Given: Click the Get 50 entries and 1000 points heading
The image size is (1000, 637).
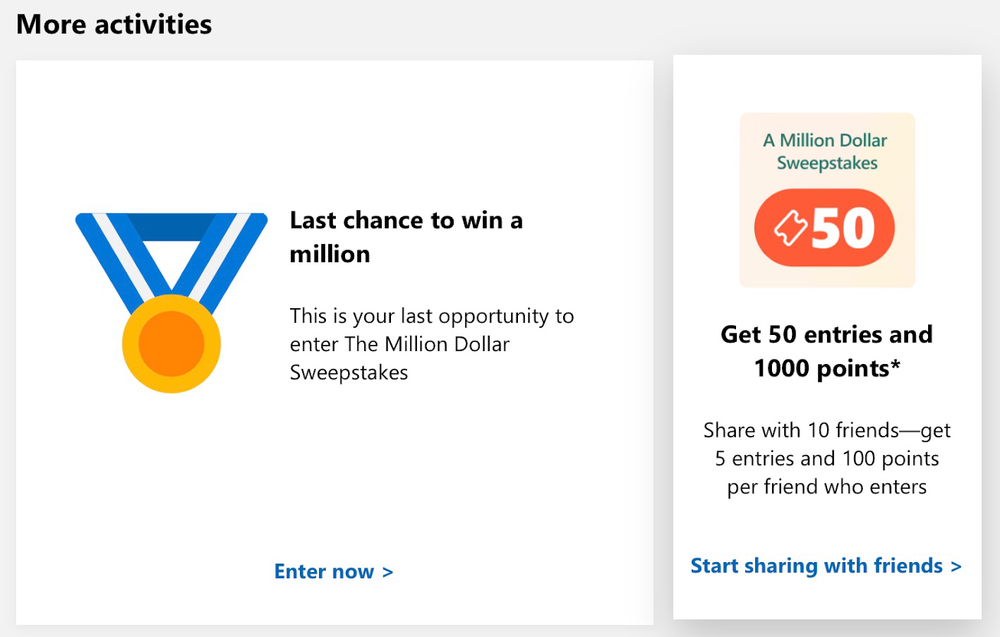Looking at the screenshot, I should pyautogui.click(x=825, y=350).
